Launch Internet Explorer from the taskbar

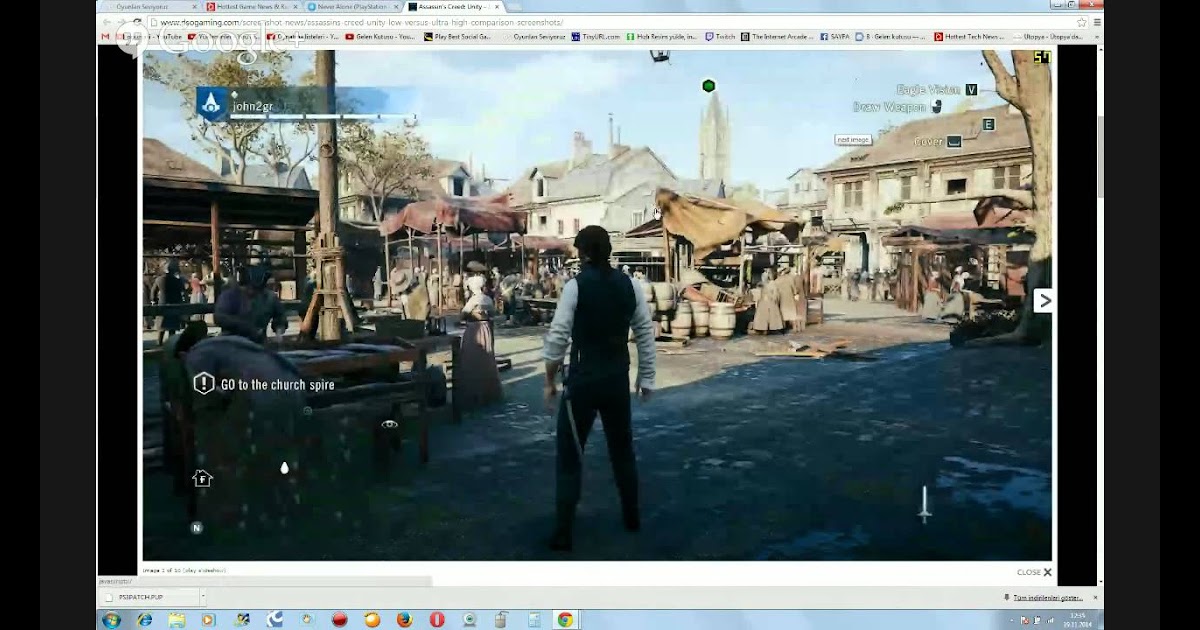click(145, 619)
